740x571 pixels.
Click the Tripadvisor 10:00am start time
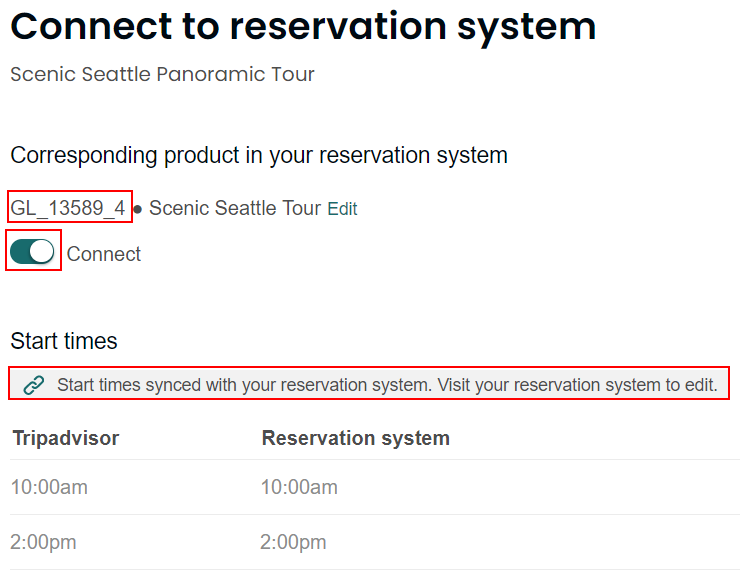tap(49, 488)
